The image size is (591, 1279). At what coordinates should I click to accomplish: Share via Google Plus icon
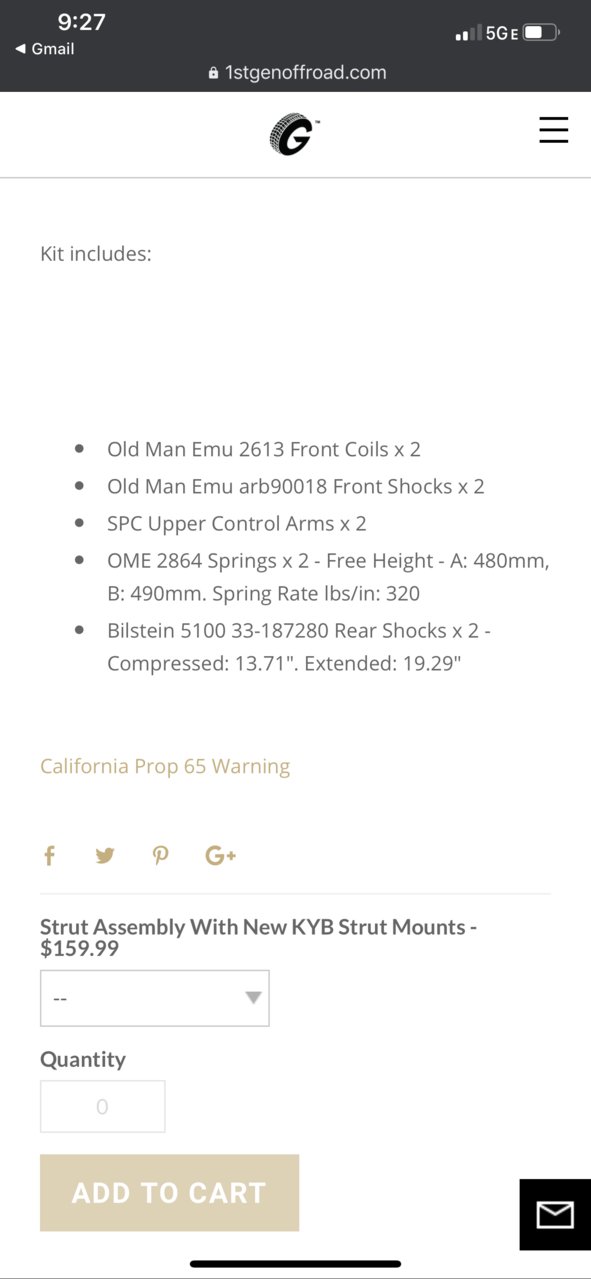(x=220, y=855)
